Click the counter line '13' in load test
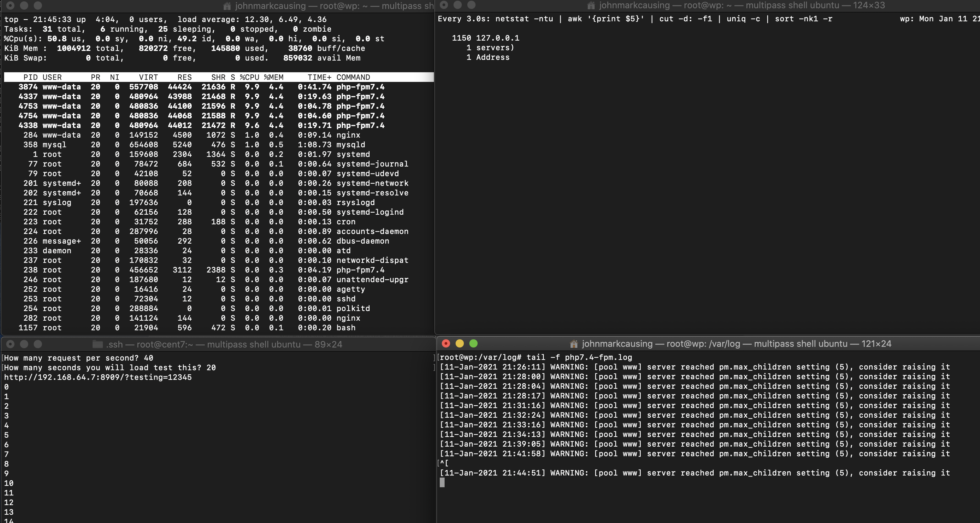The height and width of the screenshot is (523, 980). [x=9, y=512]
